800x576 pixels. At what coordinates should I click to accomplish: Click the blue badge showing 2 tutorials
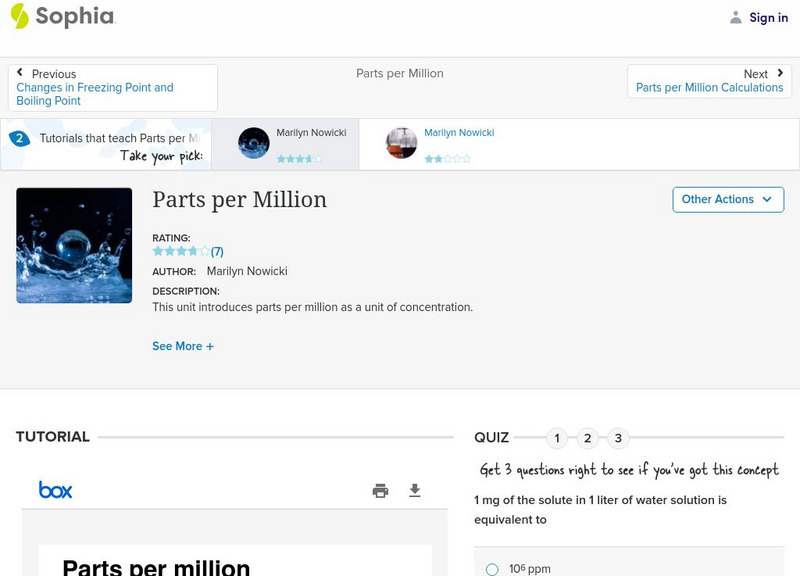(x=22, y=141)
